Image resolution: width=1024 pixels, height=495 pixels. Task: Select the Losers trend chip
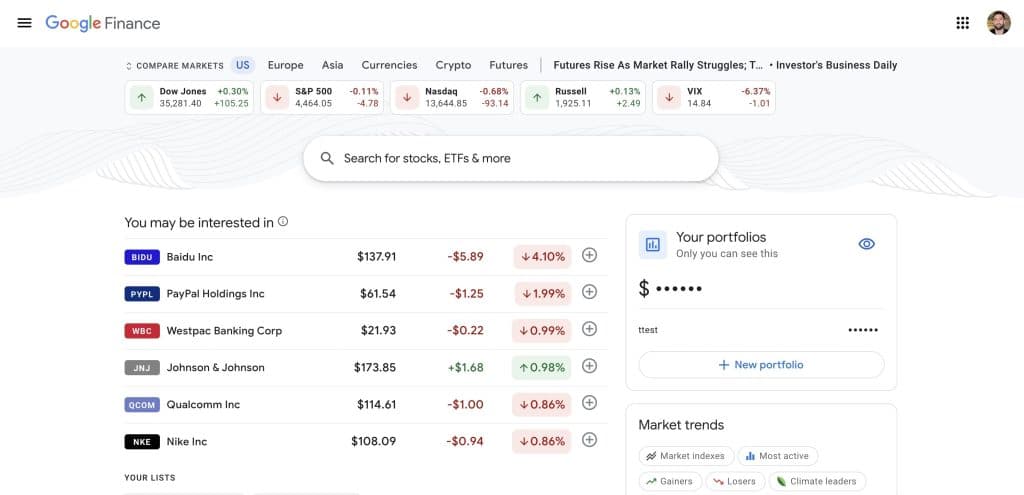click(x=735, y=481)
